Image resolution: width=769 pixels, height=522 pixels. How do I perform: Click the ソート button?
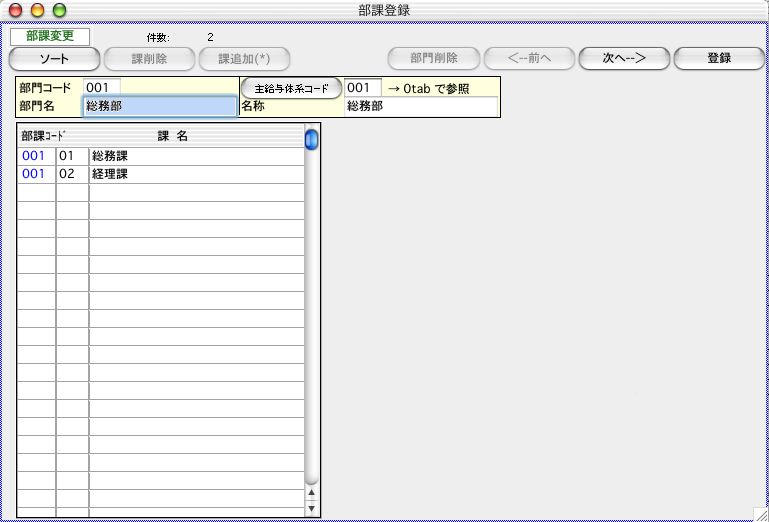pyautogui.click(x=54, y=59)
